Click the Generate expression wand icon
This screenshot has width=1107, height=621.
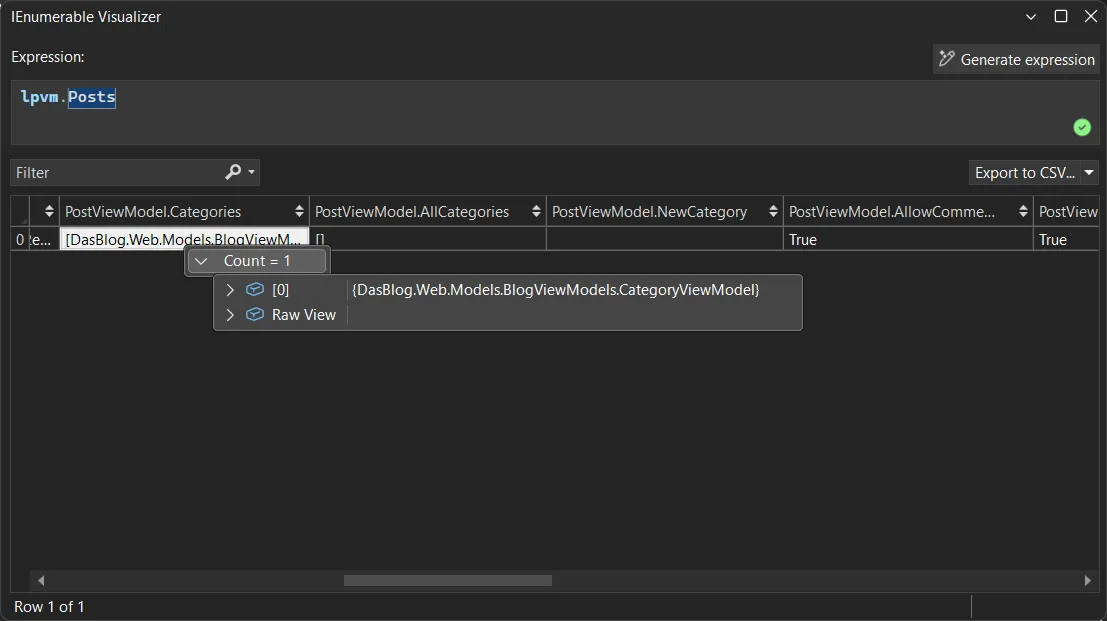point(946,59)
